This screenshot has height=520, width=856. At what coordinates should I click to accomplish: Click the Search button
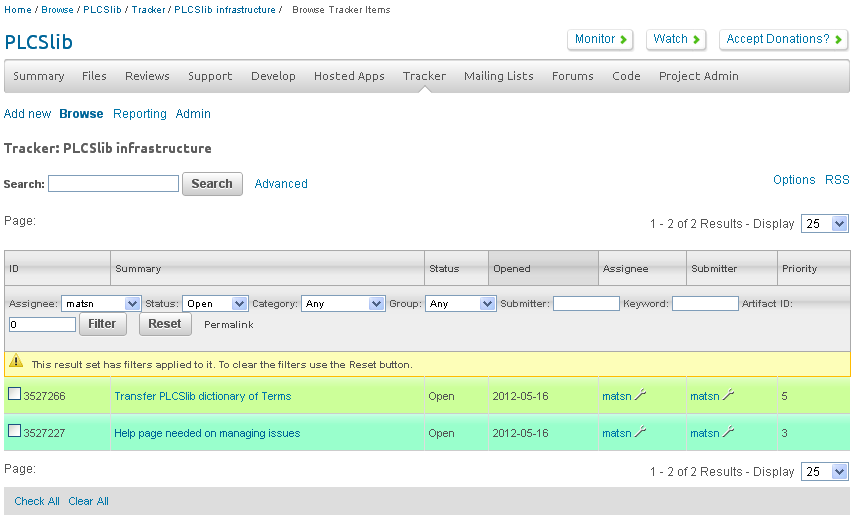[x=212, y=184]
